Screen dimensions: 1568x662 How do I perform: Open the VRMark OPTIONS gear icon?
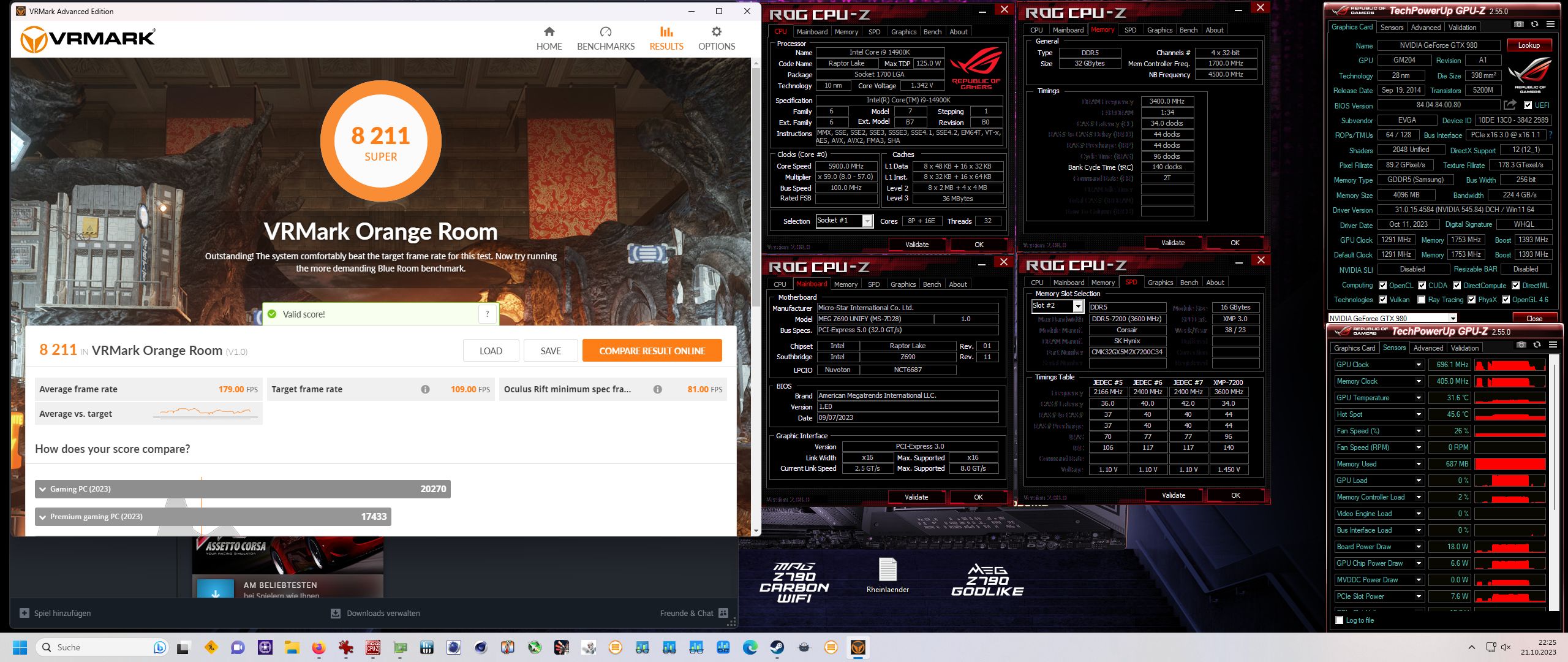pos(717,32)
